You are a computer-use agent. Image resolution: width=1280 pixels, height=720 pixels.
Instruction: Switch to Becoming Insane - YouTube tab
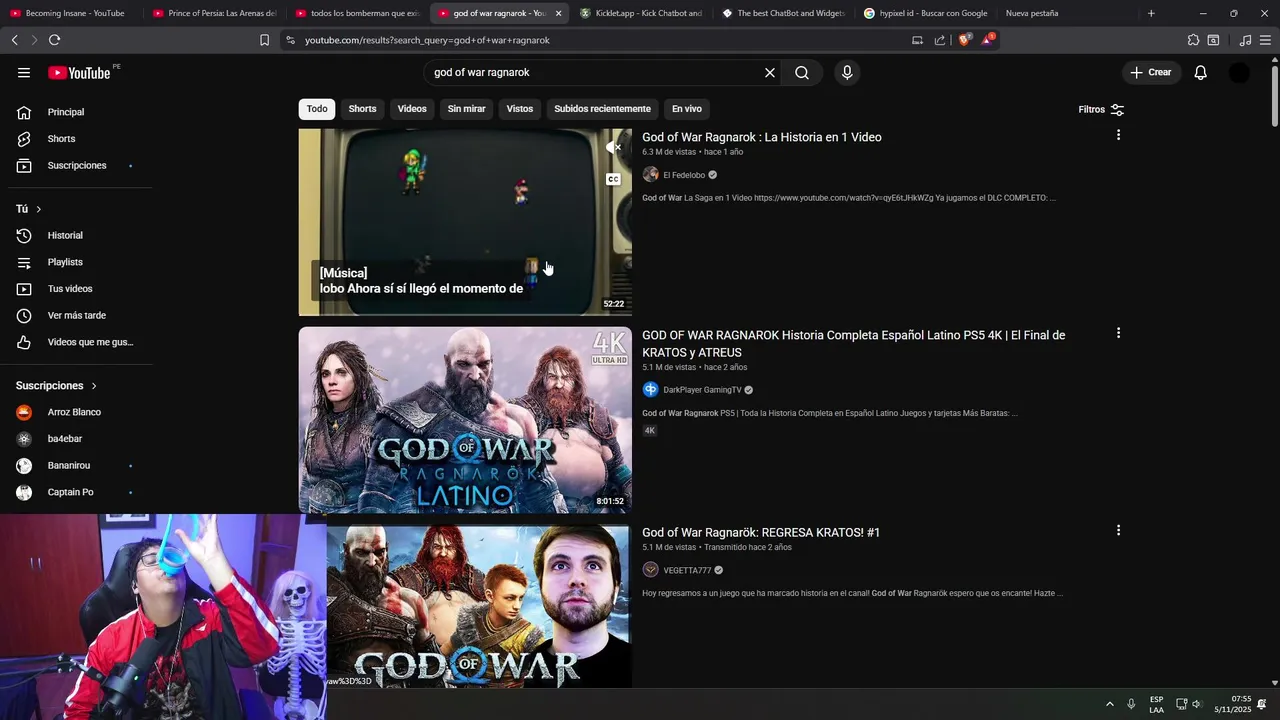point(68,13)
